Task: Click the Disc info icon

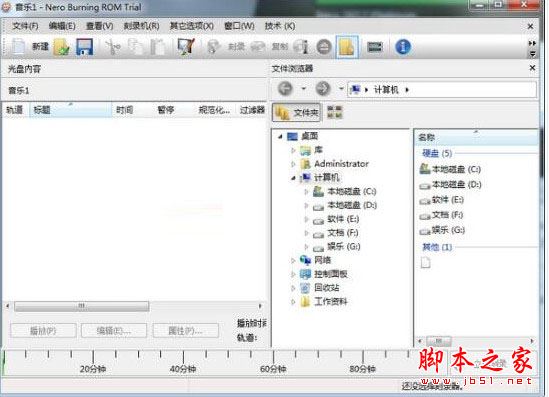Action: point(301,47)
